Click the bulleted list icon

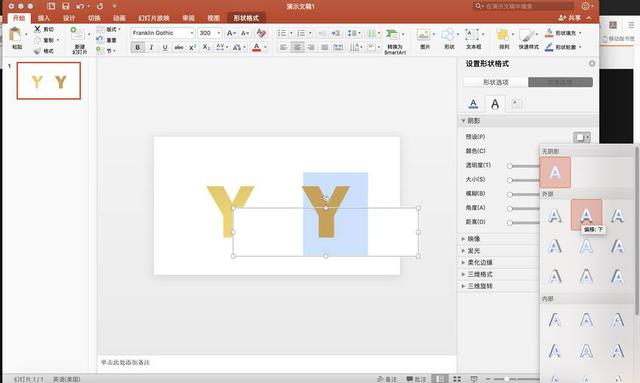[282, 33]
